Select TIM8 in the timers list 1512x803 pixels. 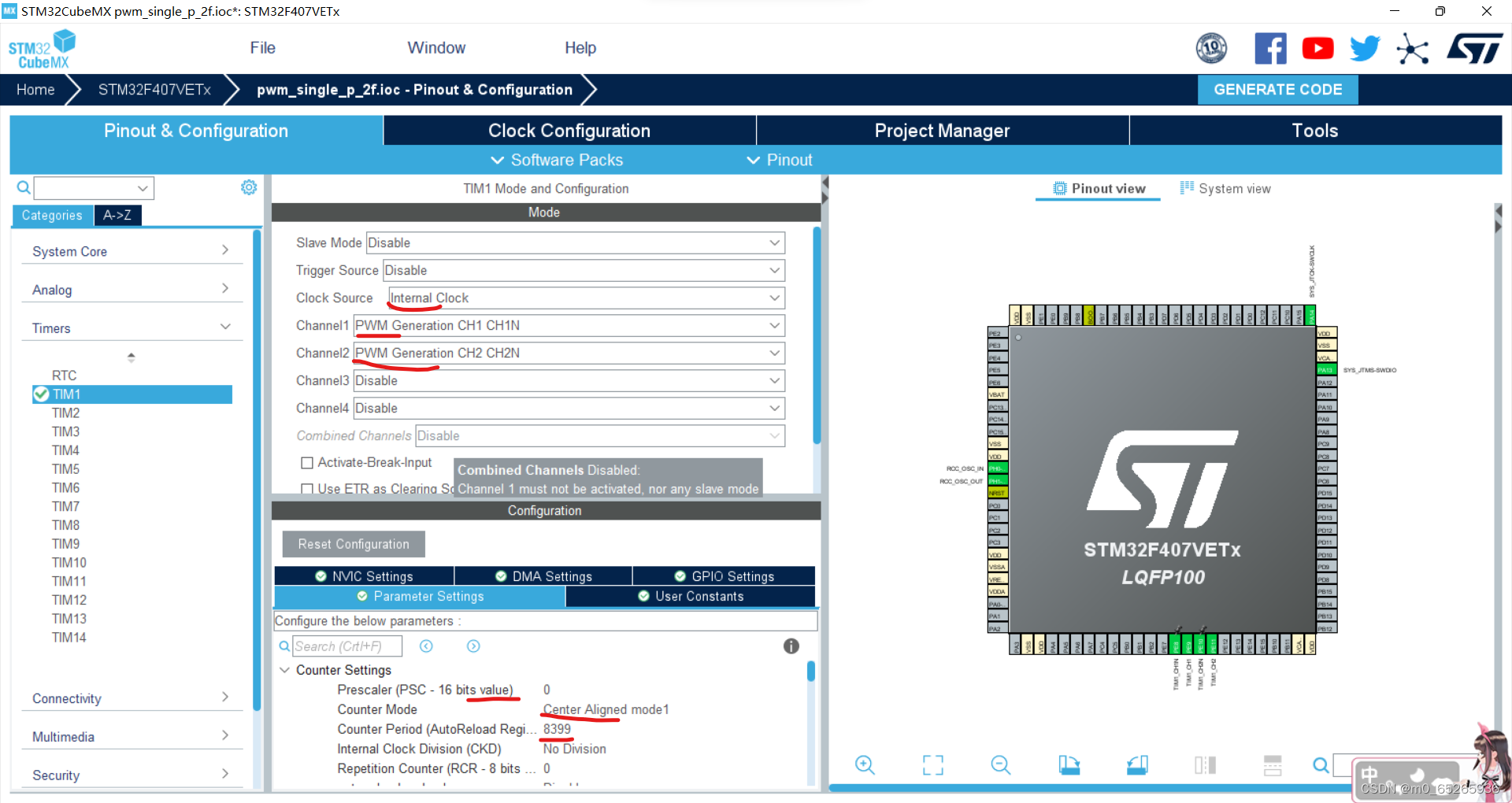[x=65, y=525]
